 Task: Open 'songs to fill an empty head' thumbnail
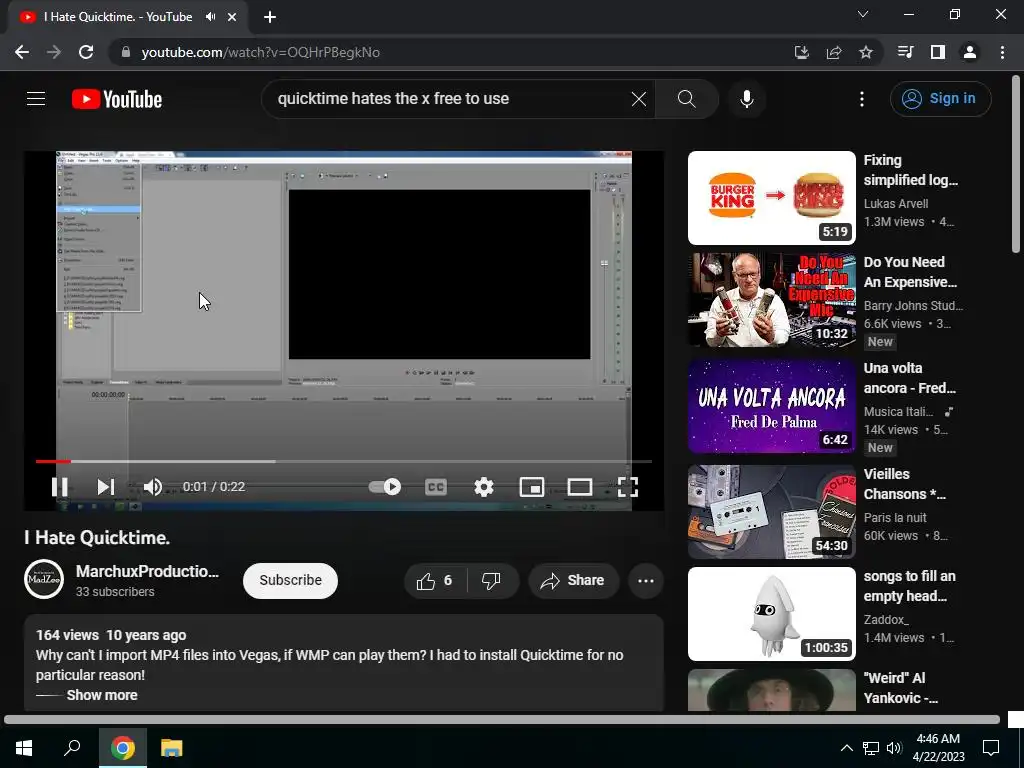pos(772,614)
